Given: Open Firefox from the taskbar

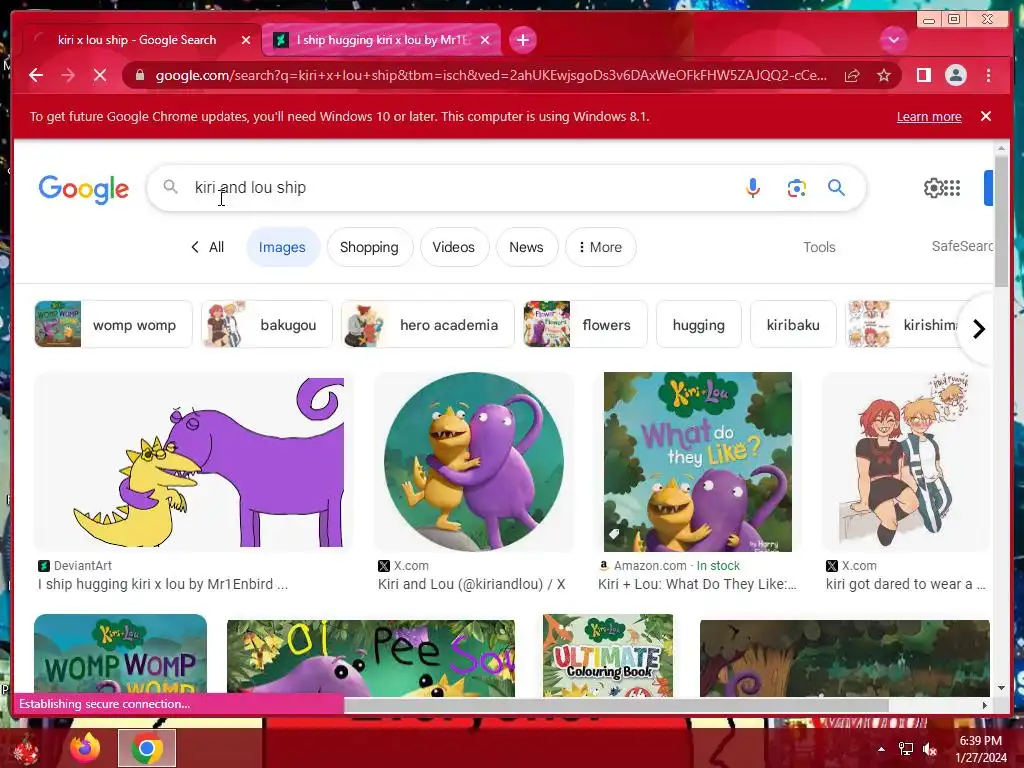Looking at the screenshot, I should [86, 748].
